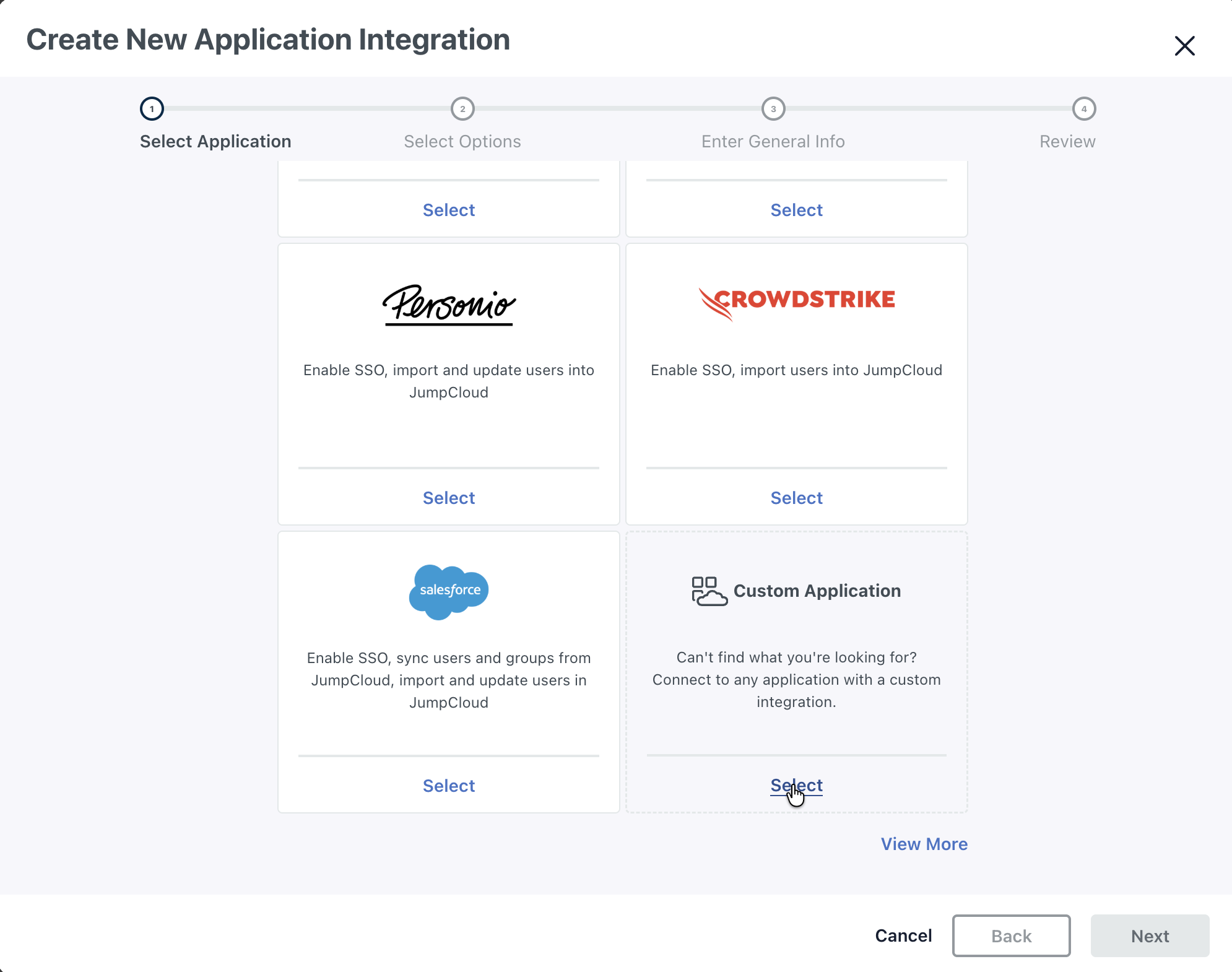Jump to the Review step label
The height and width of the screenshot is (972, 1232).
click(x=1067, y=141)
